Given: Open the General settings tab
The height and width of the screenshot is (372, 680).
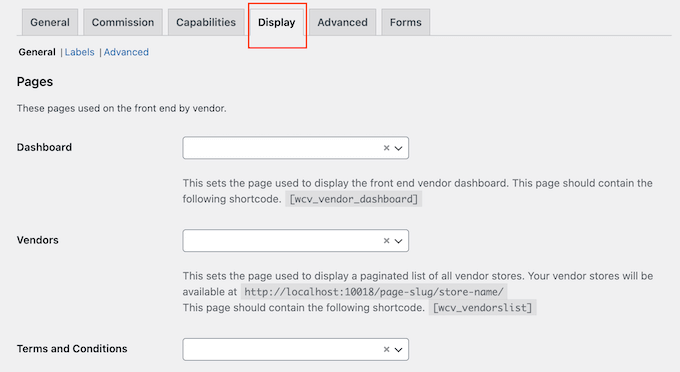Looking at the screenshot, I should pyautogui.click(x=50, y=22).
